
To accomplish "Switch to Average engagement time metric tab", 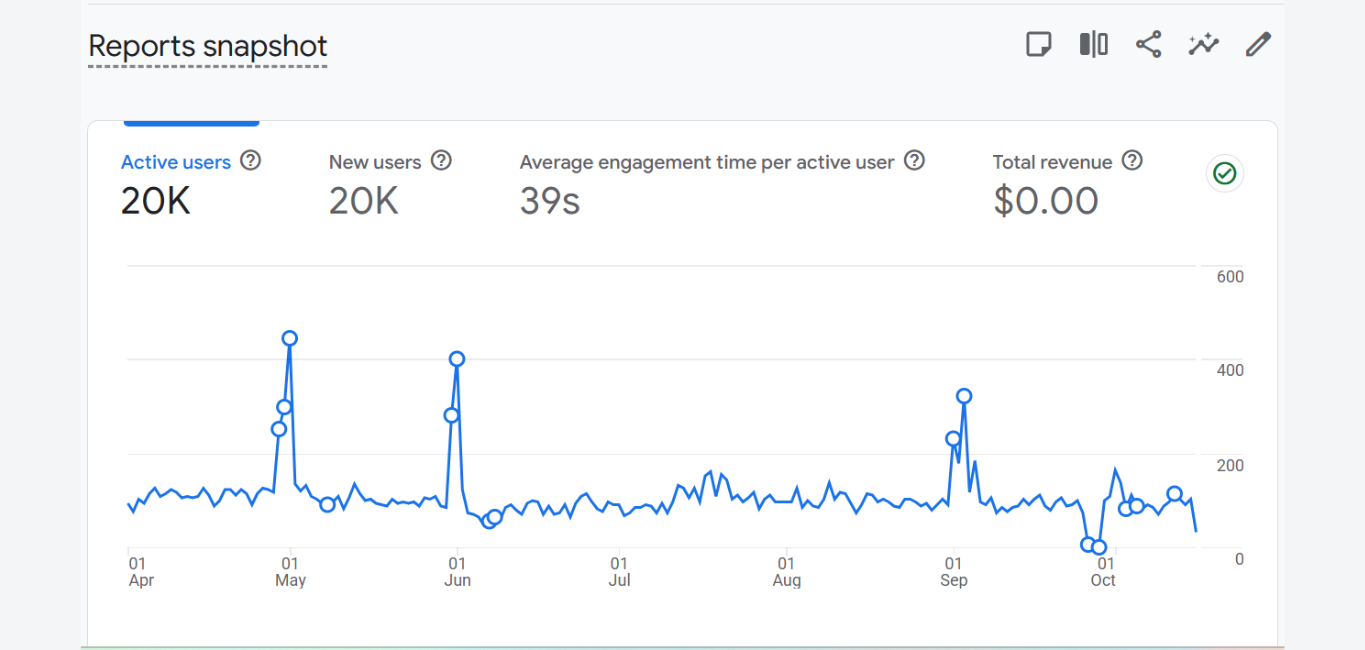I will pyautogui.click(x=706, y=162).
